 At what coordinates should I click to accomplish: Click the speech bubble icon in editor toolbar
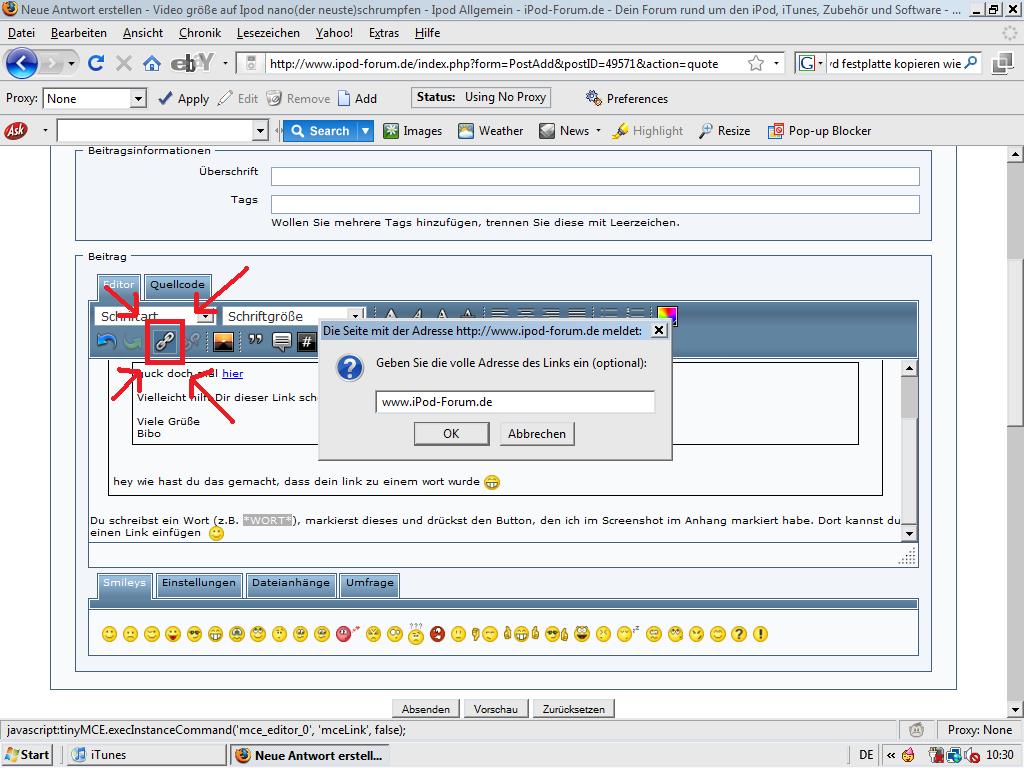coord(281,341)
